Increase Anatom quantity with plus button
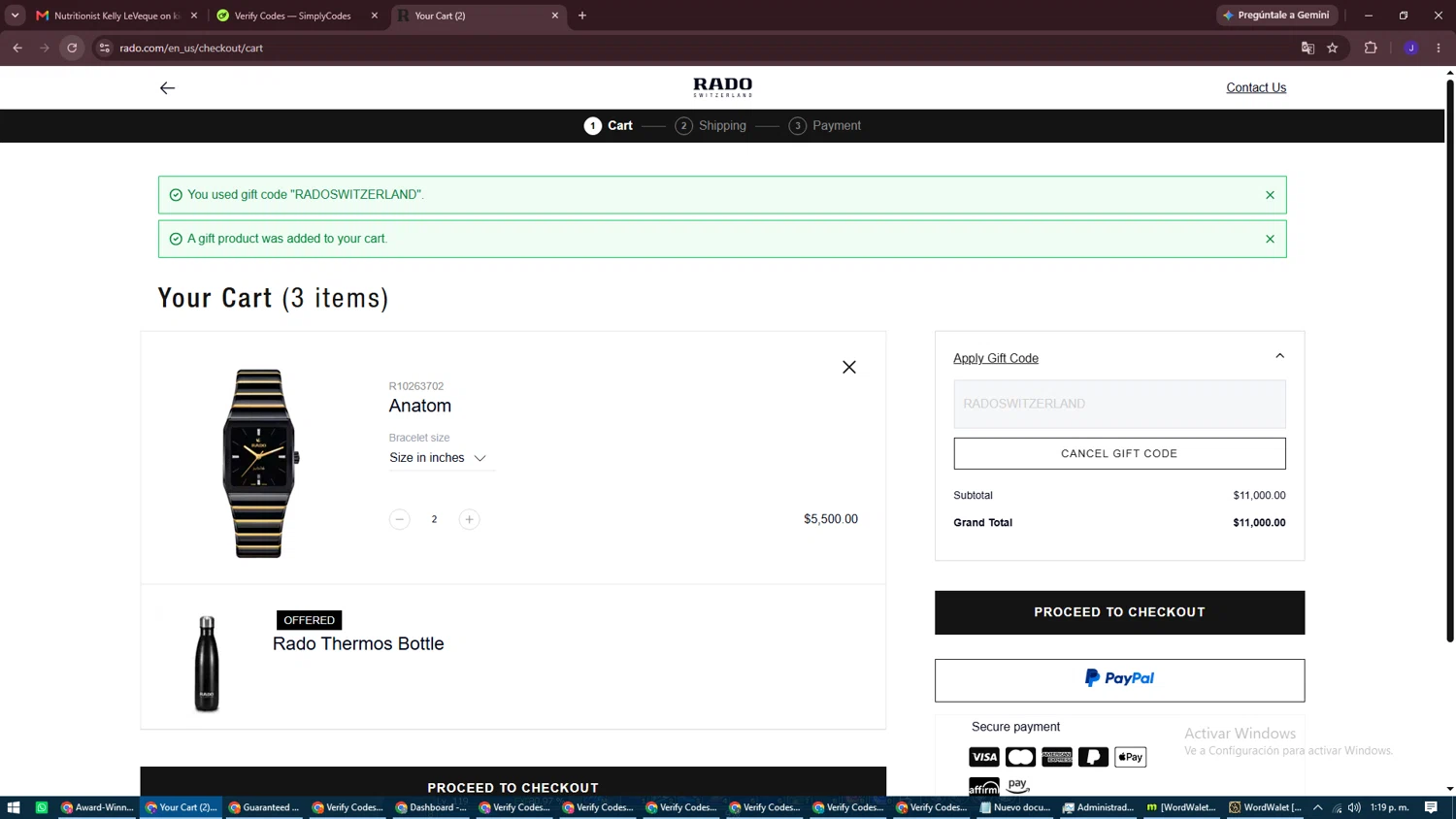Screen dimensions: 1456x819 [x=469, y=519]
